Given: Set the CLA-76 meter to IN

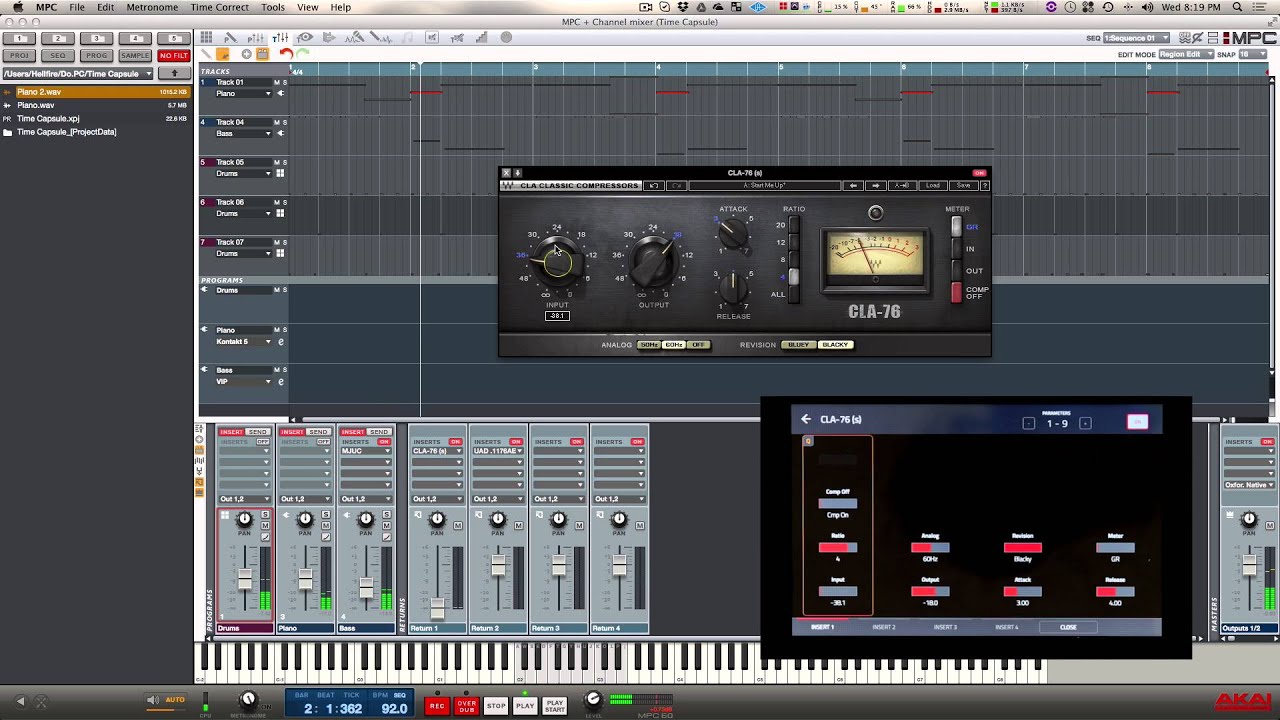Looking at the screenshot, I should (956, 249).
